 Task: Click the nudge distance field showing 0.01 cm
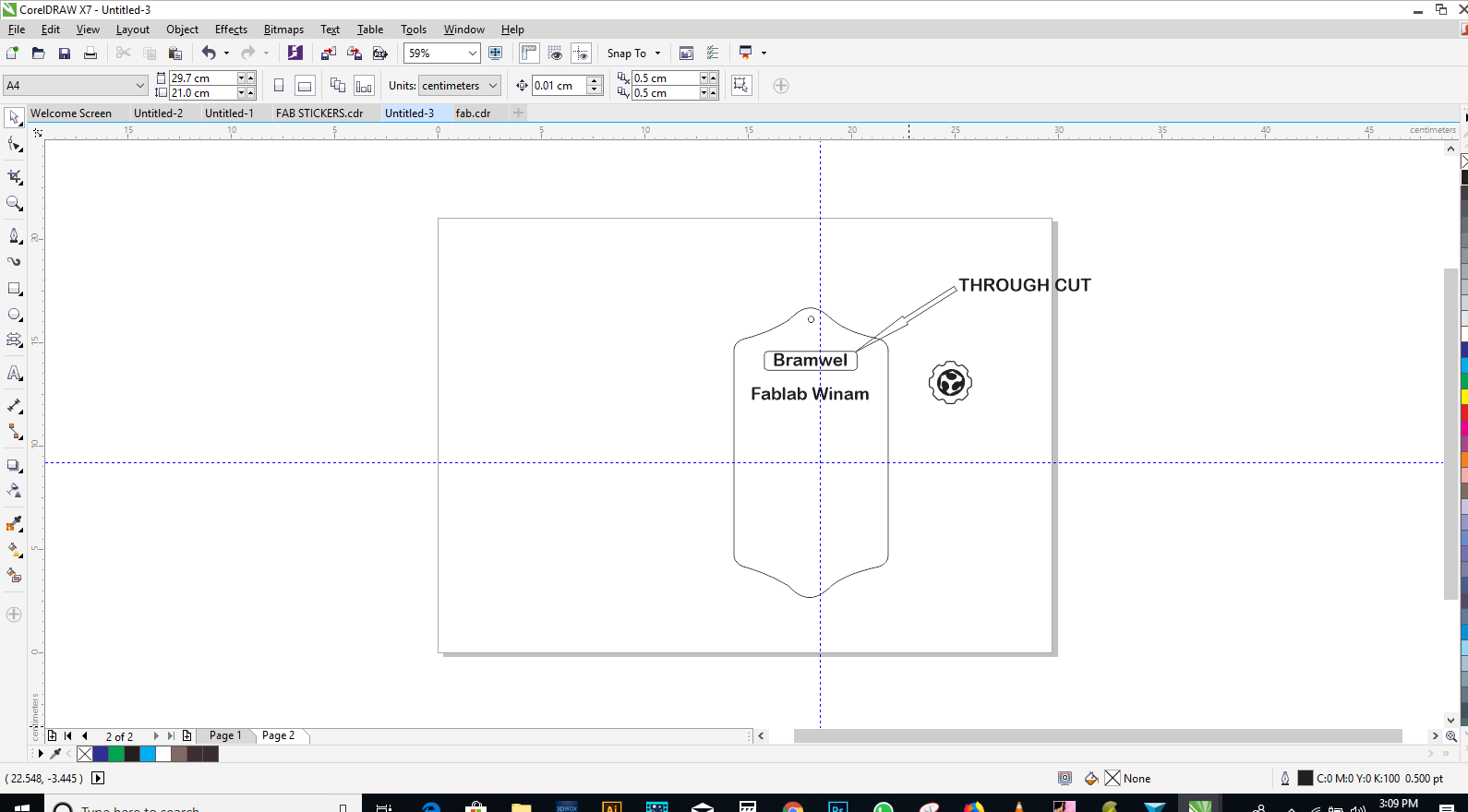[560, 86]
